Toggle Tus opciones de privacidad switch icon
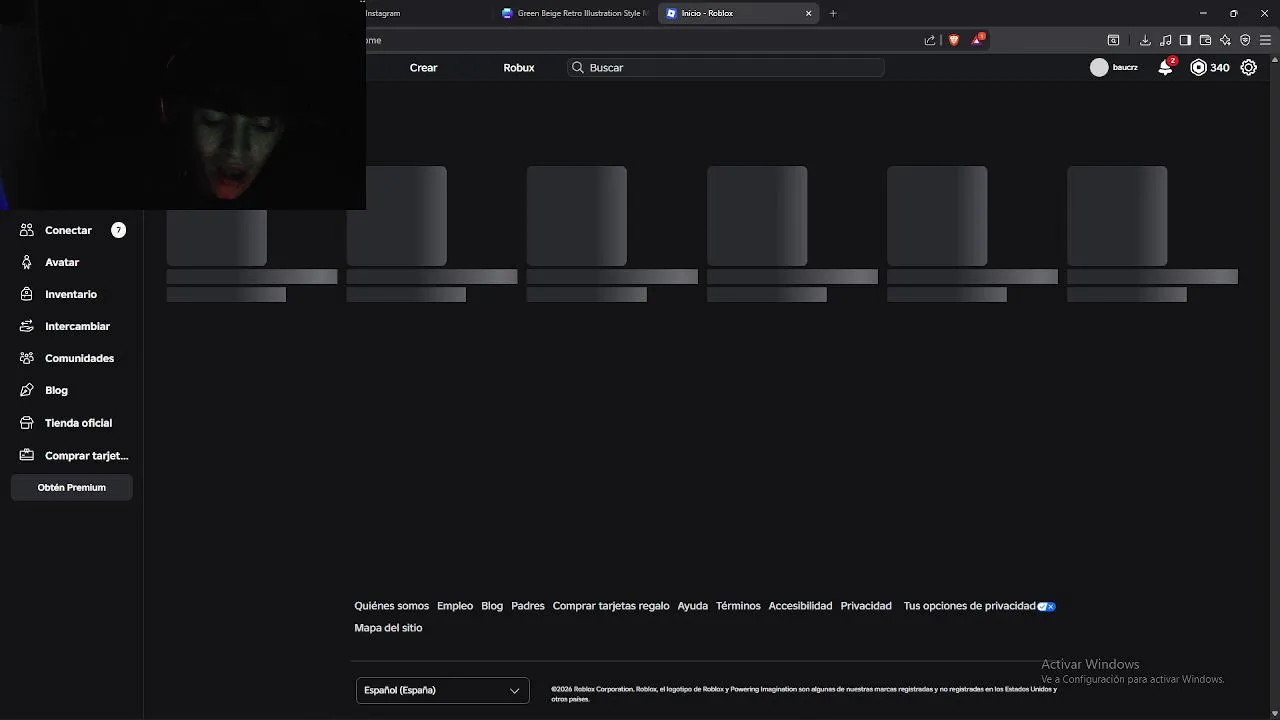The width and height of the screenshot is (1280, 720). tap(1046, 606)
